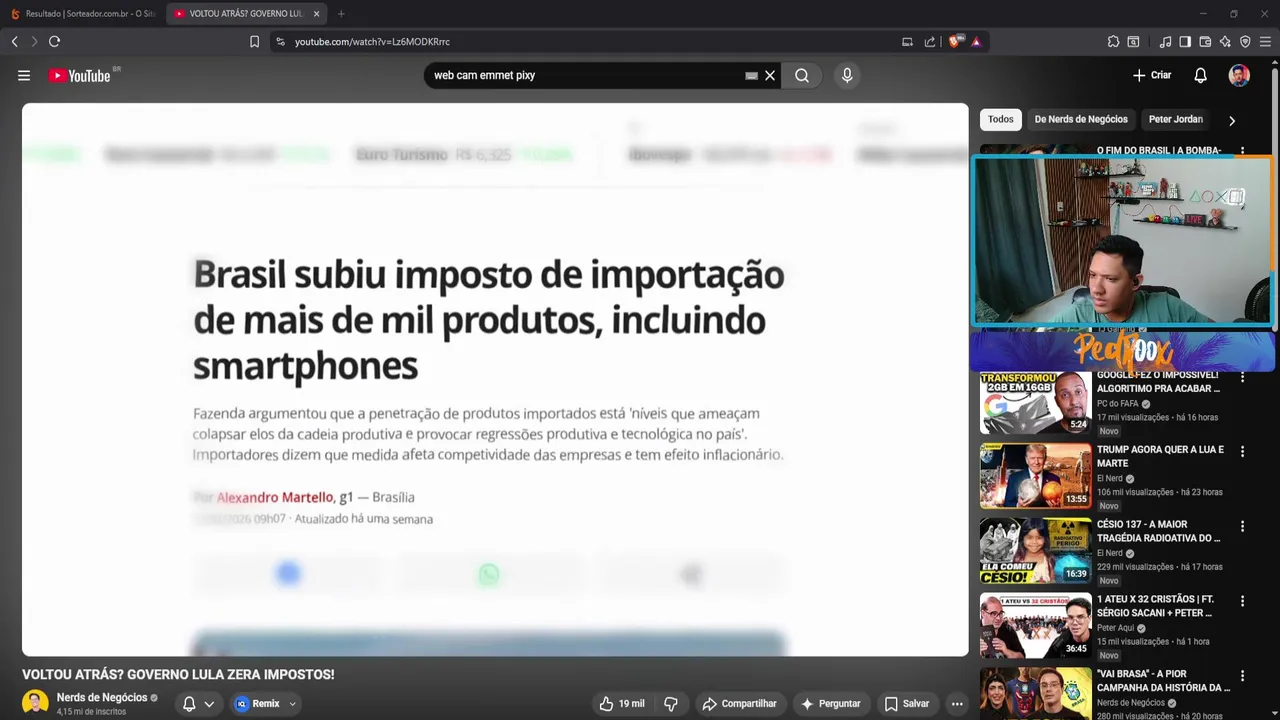Image resolution: width=1280 pixels, height=720 pixels.
Task: Open VAI BRASA video title
Action: (1163, 681)
